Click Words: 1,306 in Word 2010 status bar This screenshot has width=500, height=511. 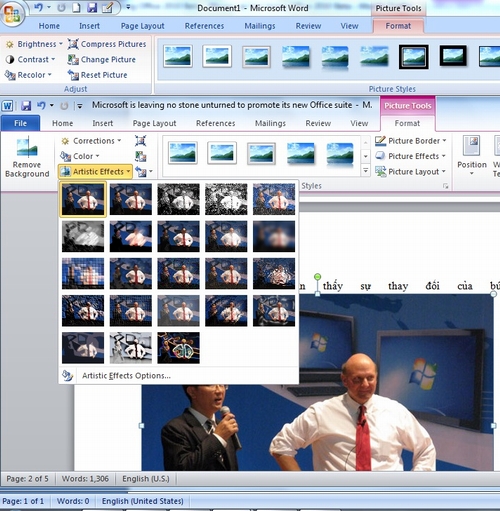point(85,479)
